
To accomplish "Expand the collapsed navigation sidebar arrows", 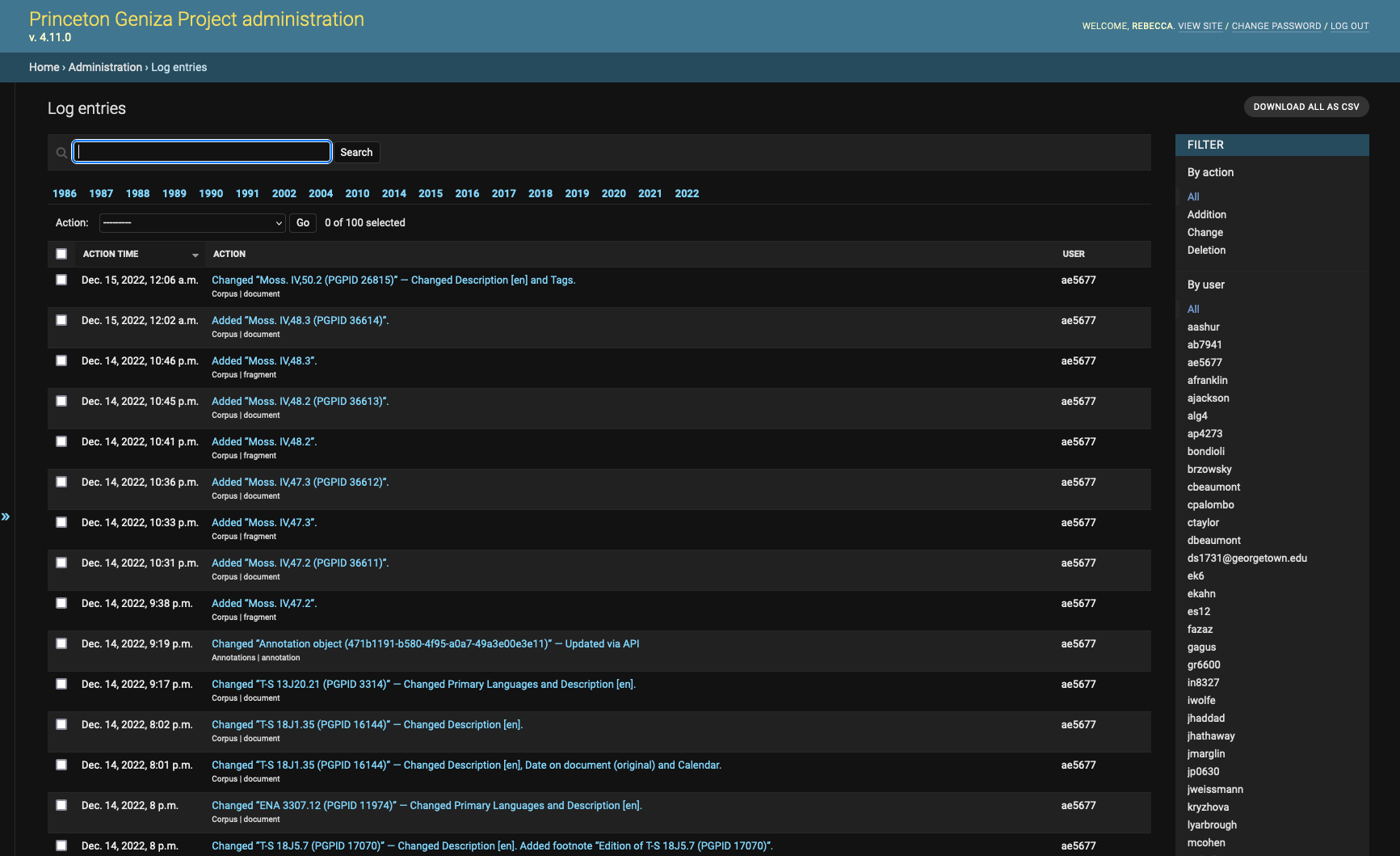I will pos(6,517).
